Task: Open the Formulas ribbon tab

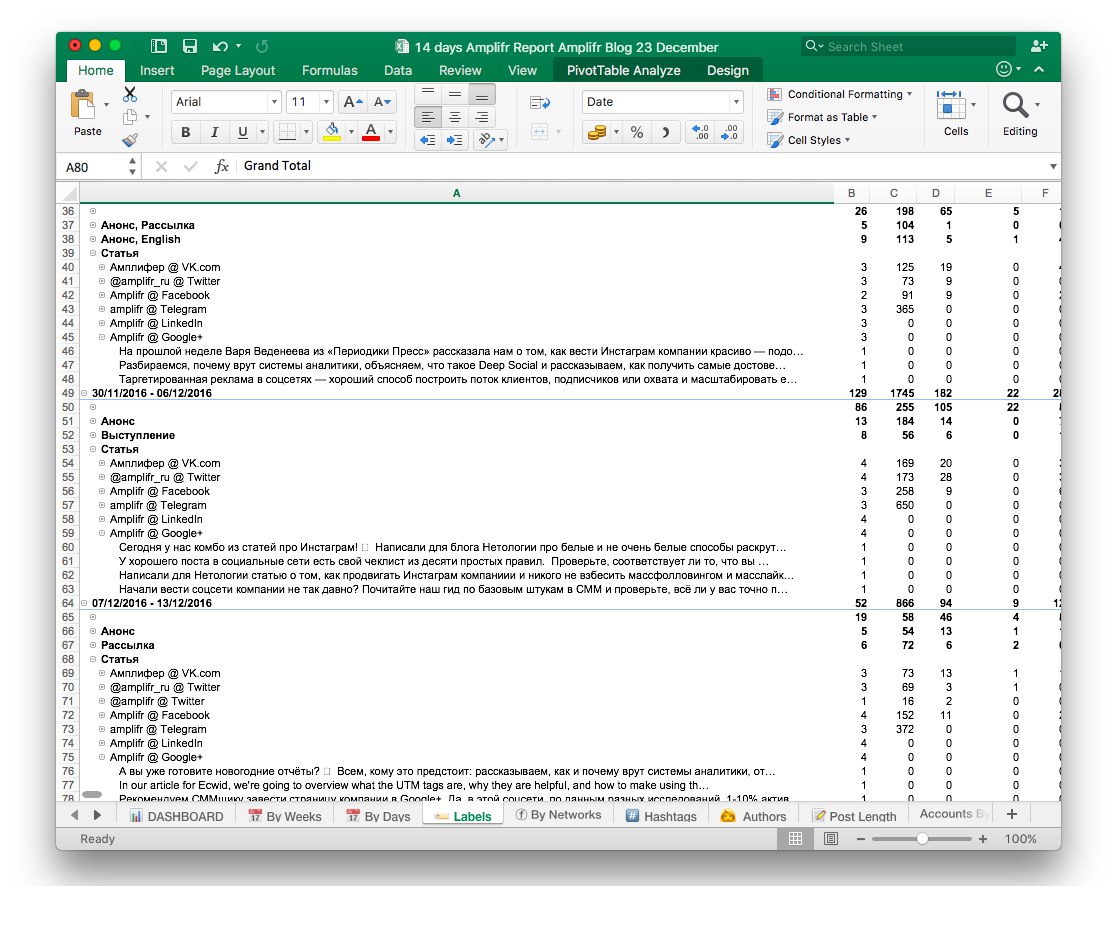Action: (x=330, y=70)
